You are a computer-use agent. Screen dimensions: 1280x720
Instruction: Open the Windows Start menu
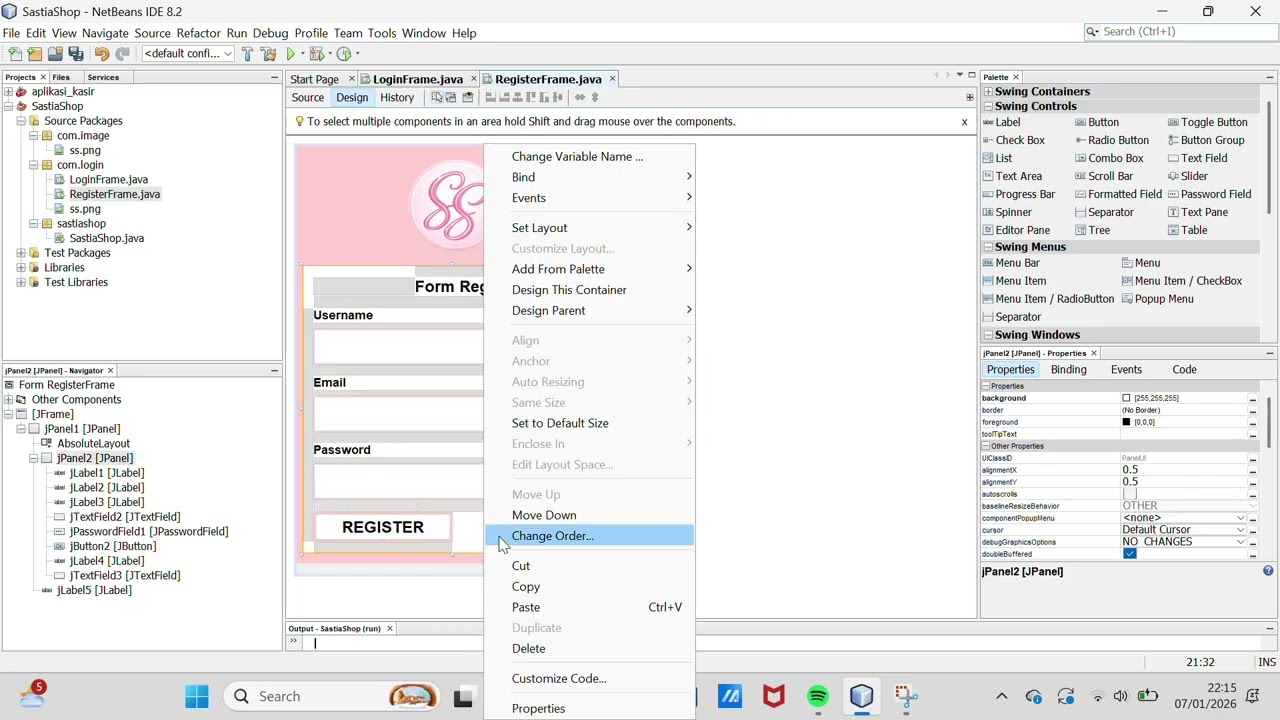[197, 696]
